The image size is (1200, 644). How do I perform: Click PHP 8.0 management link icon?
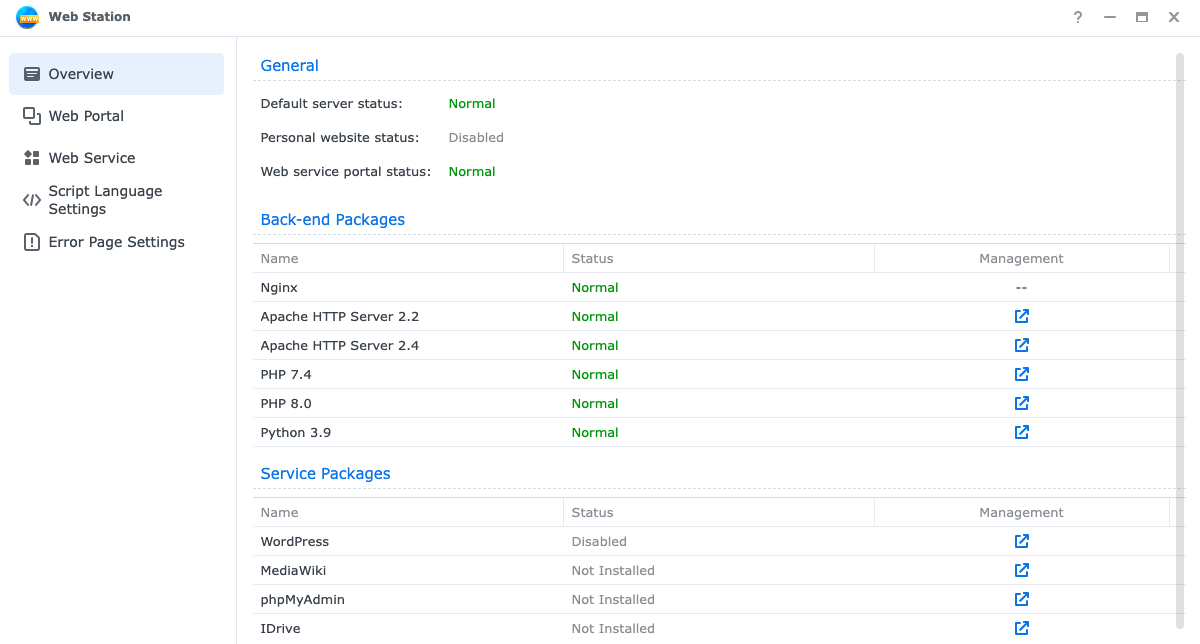[x=1021, y=403]
